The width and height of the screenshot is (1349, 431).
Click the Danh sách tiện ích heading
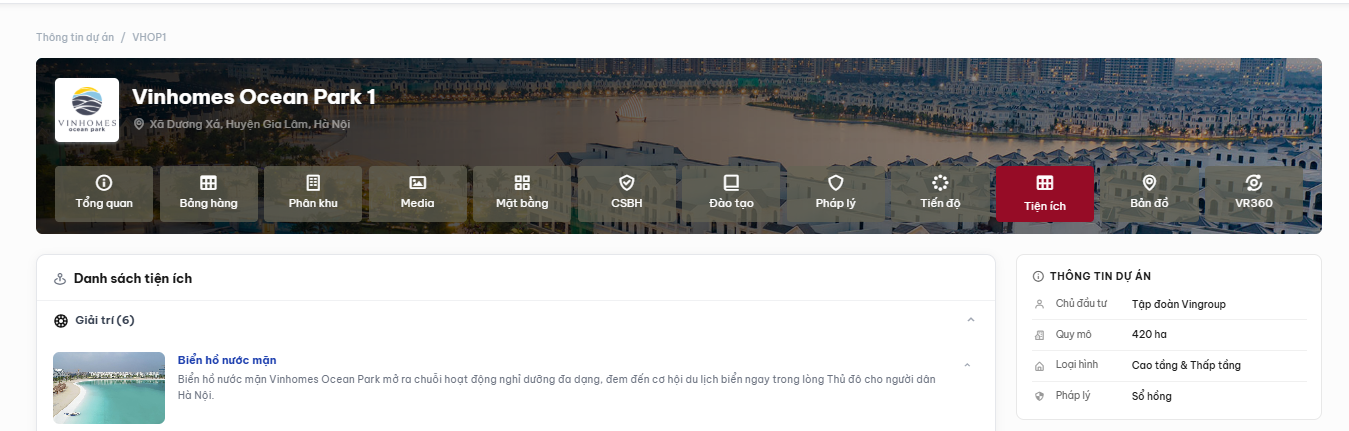click(133, 279)
